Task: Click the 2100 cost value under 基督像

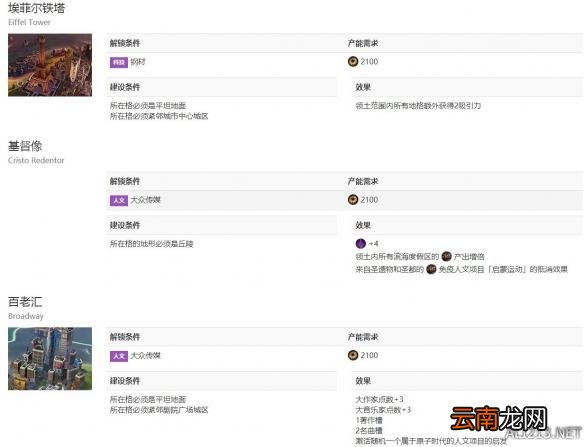Action: (369, 200)
